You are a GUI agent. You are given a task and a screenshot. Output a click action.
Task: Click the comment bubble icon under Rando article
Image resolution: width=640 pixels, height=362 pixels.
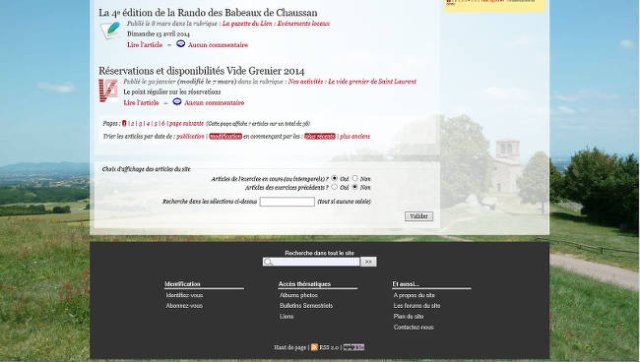click(x=180, y=44)
